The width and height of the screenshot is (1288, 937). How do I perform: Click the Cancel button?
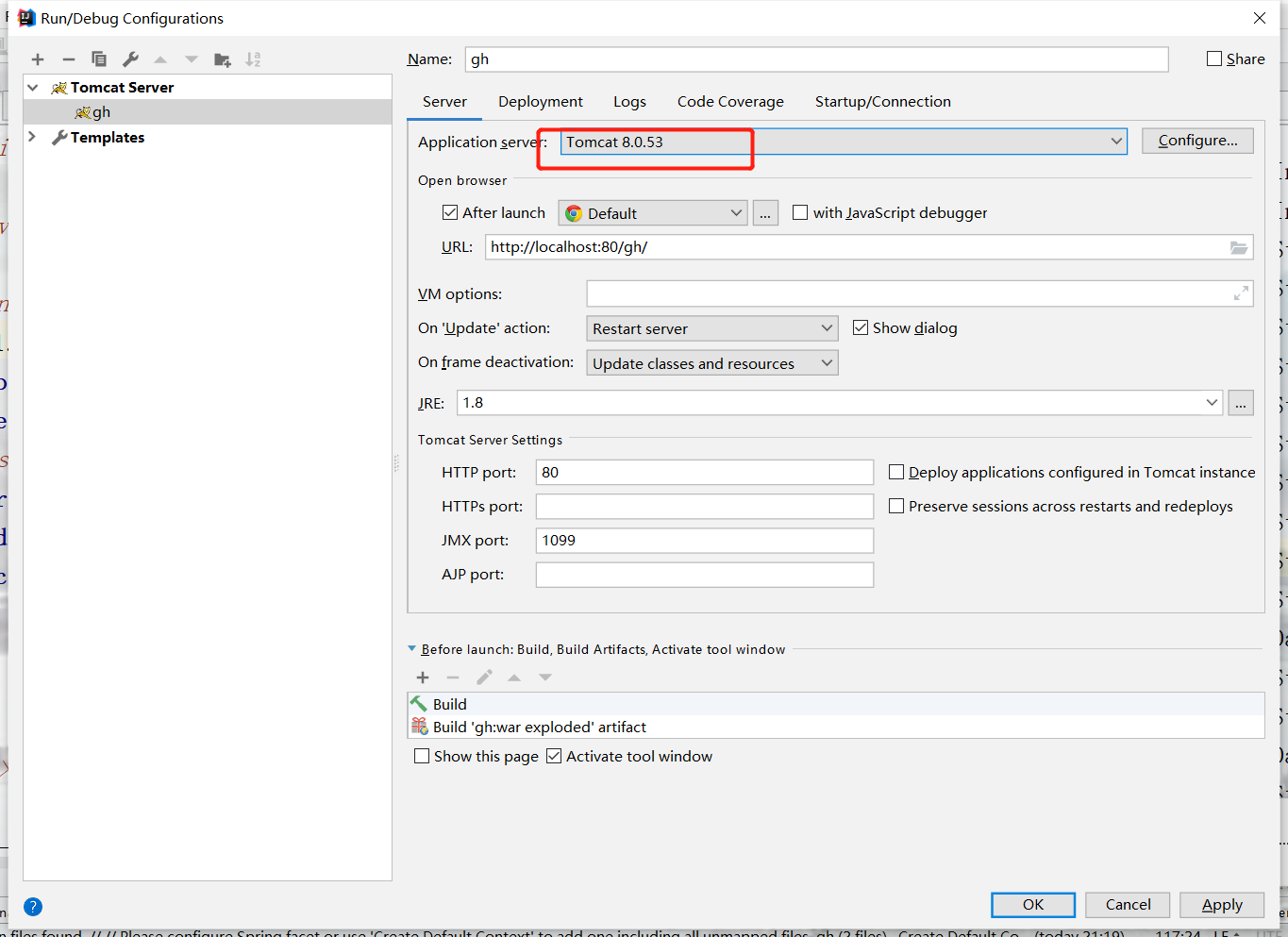click(1128, 905)
